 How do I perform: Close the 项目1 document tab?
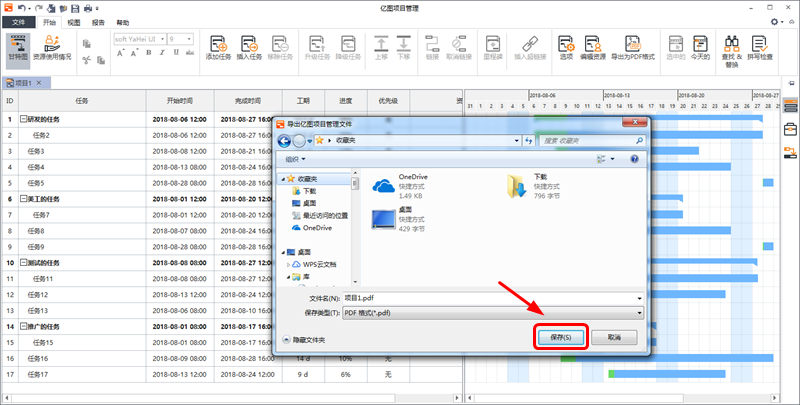point(39,83)
